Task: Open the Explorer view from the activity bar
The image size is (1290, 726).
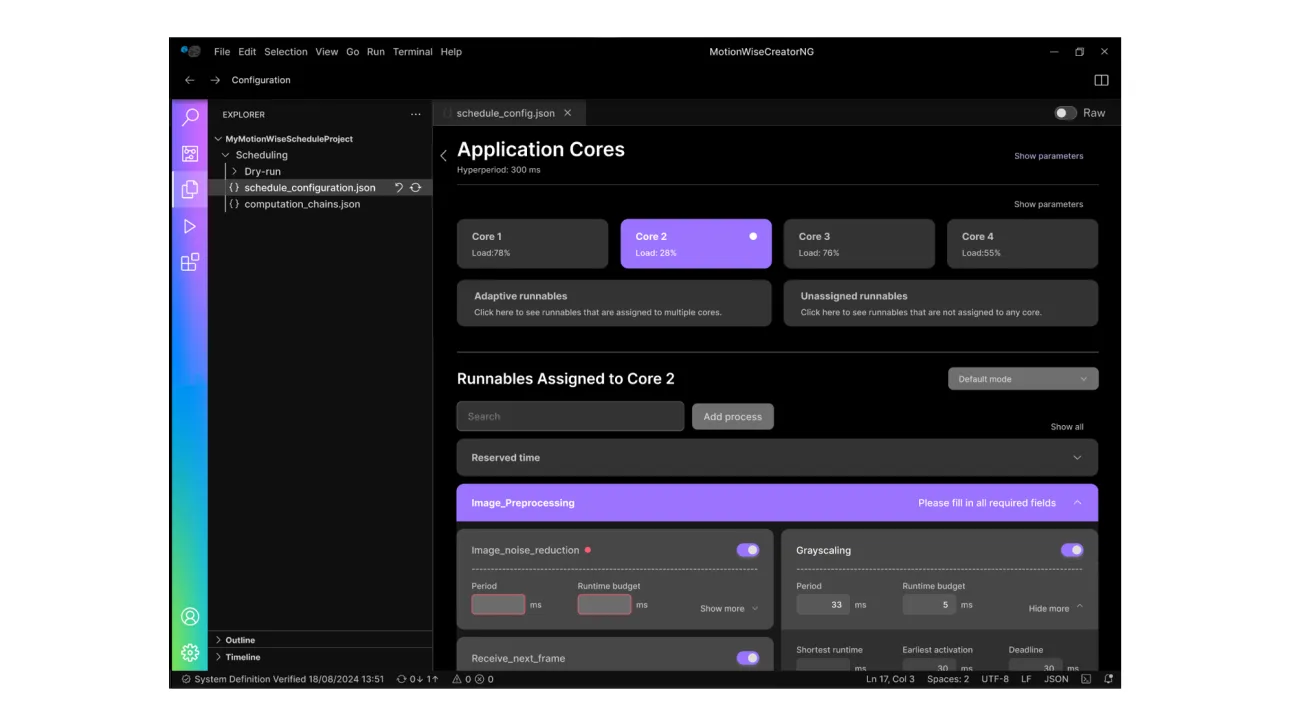Action: coord(190,189)
